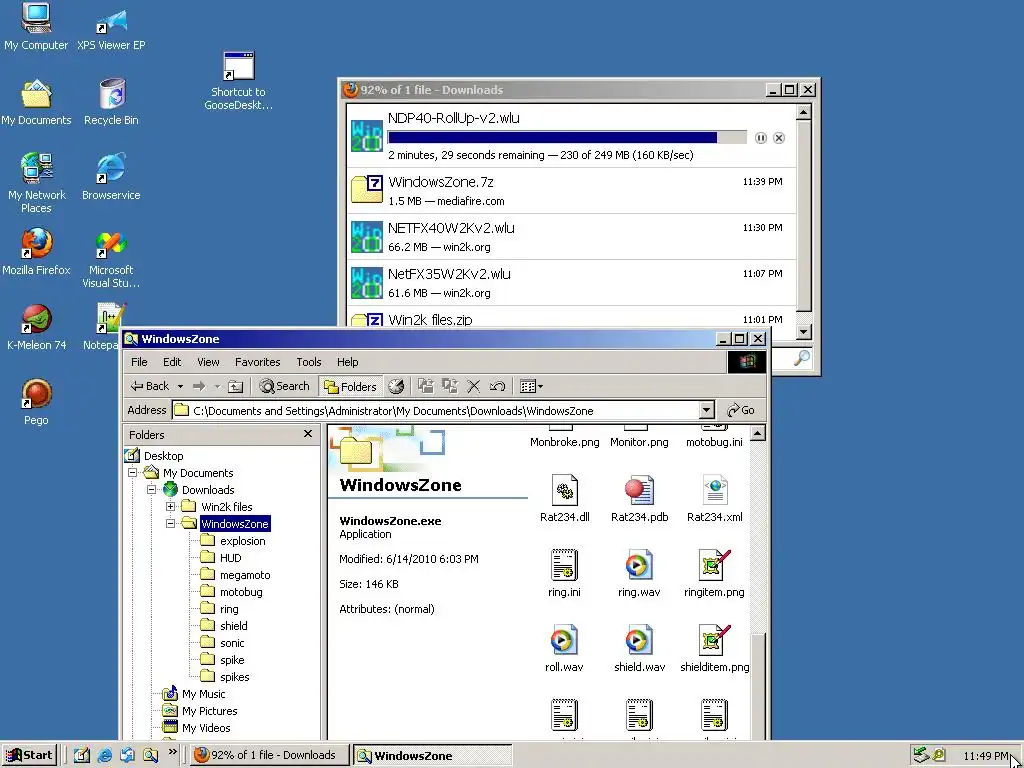Select the Rat234.xml file icon
This screenshot has width=1024, height=768.
pyautogui.click(x=714, y=498)
